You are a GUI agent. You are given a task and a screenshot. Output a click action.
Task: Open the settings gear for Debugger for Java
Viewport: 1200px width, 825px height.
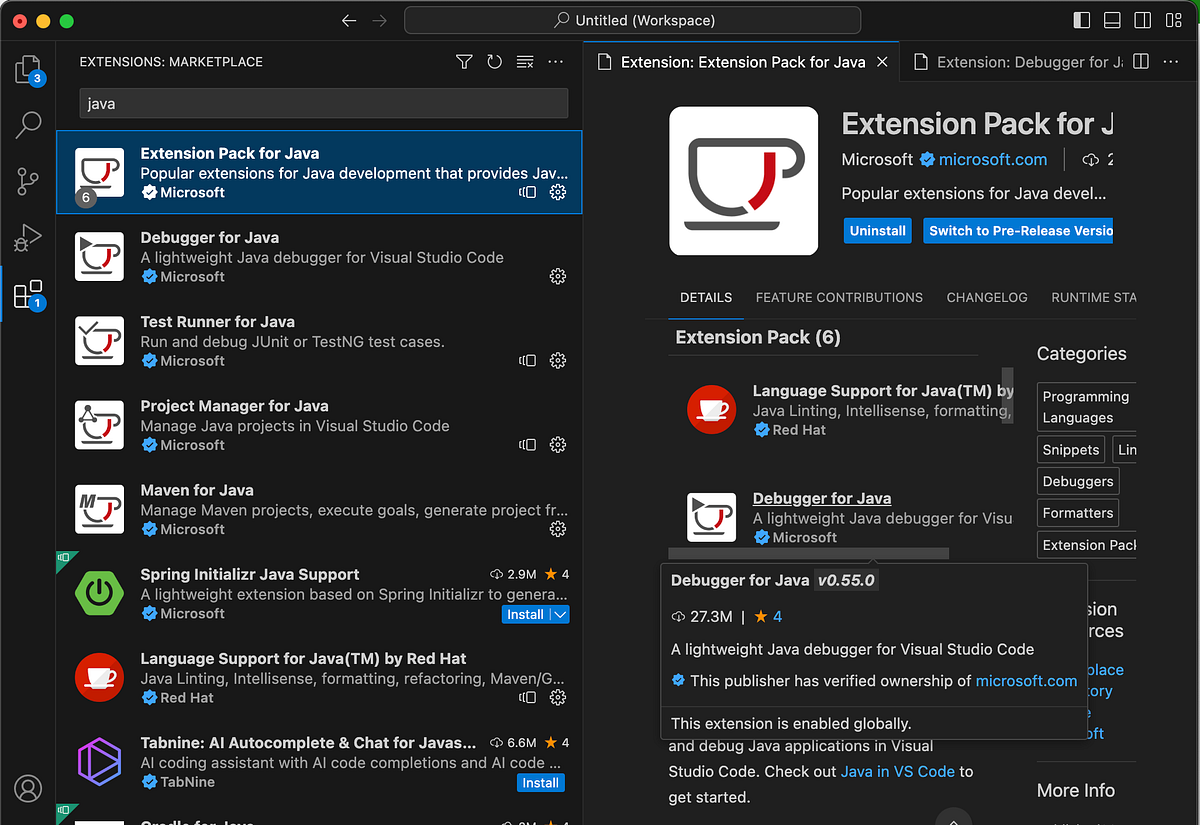557,276
